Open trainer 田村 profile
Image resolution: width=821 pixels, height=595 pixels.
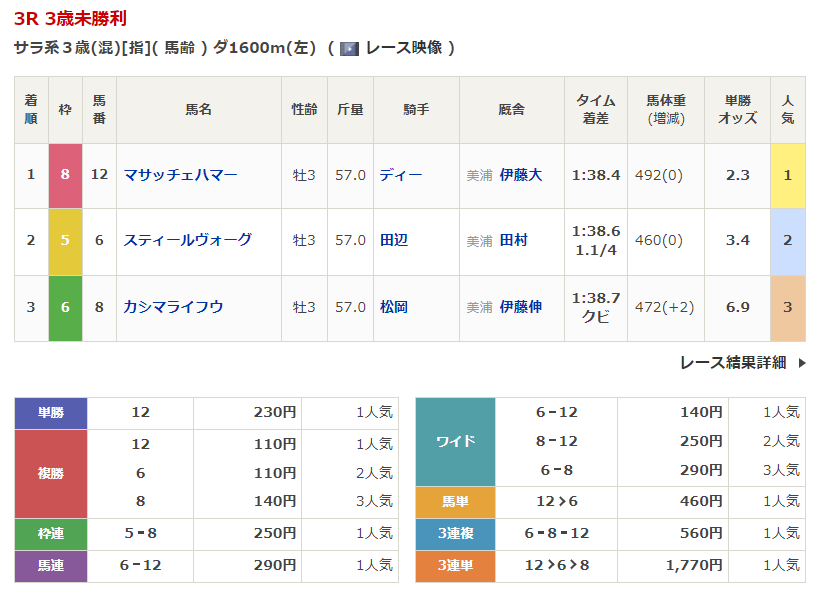click(x=514, y=240)
